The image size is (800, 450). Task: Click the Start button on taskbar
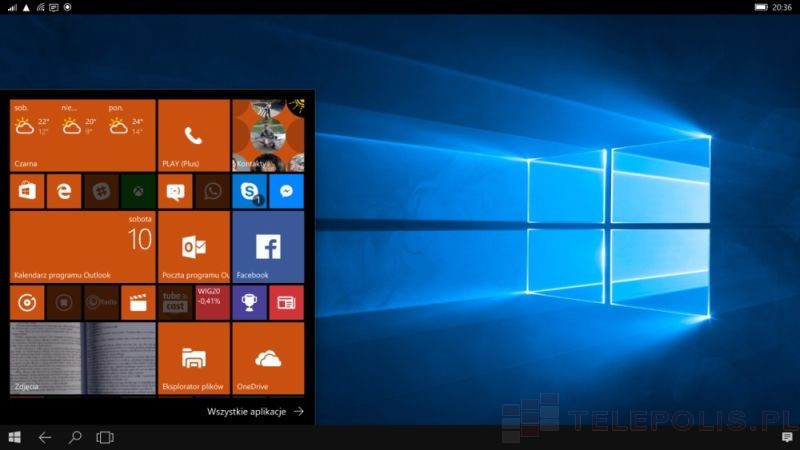click(x=15, y=437)
